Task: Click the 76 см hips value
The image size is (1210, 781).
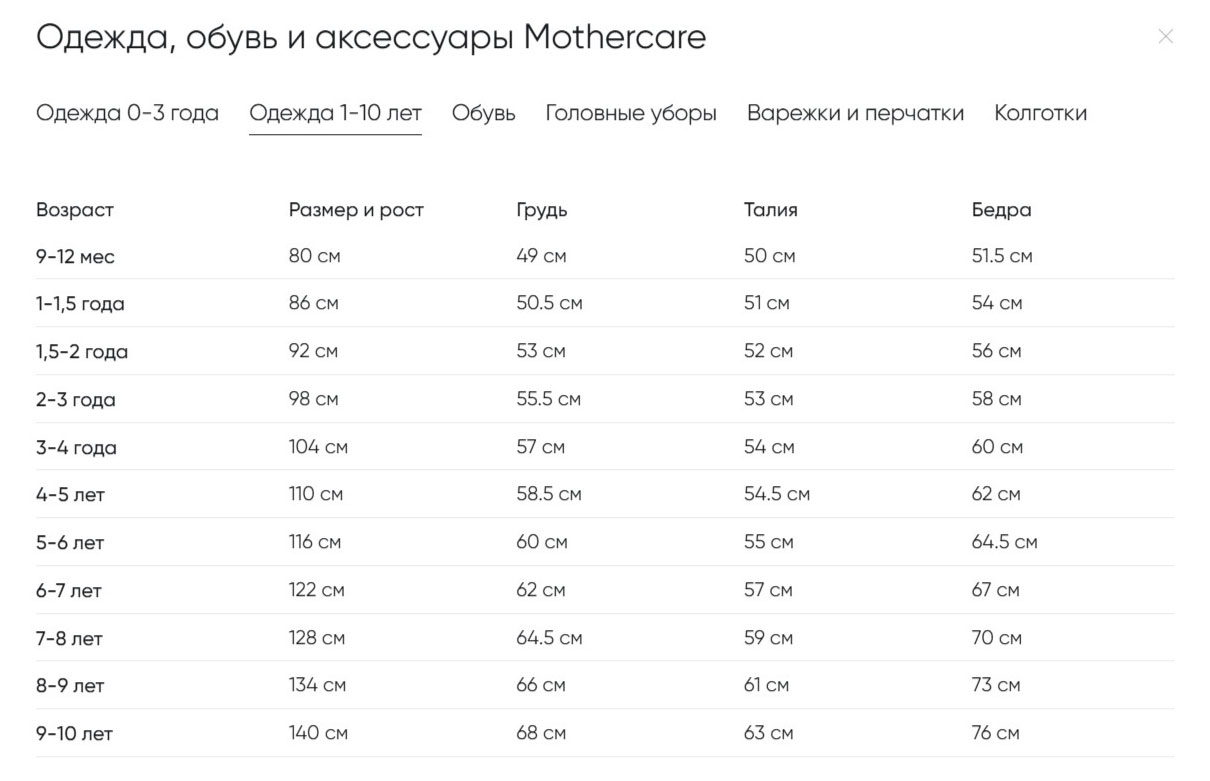Action: pyautogui.click(x=996, y=733)
